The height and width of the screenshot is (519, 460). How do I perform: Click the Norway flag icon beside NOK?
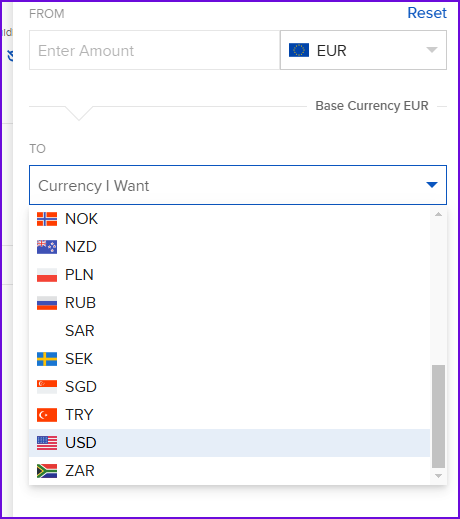[x=47, y=219]
